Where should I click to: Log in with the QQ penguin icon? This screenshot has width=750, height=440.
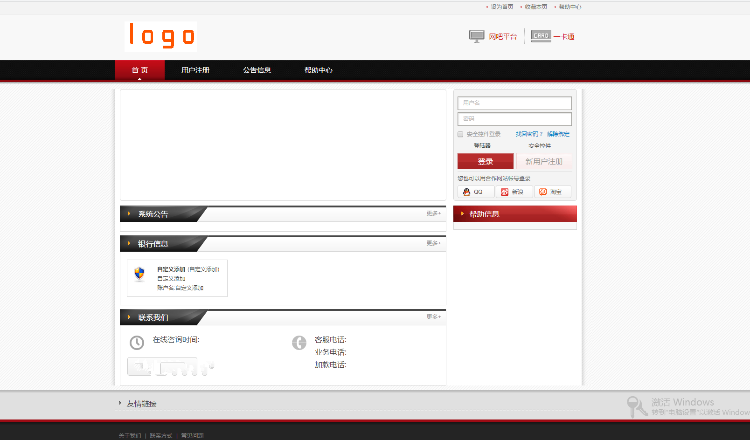tap(466, 192)
